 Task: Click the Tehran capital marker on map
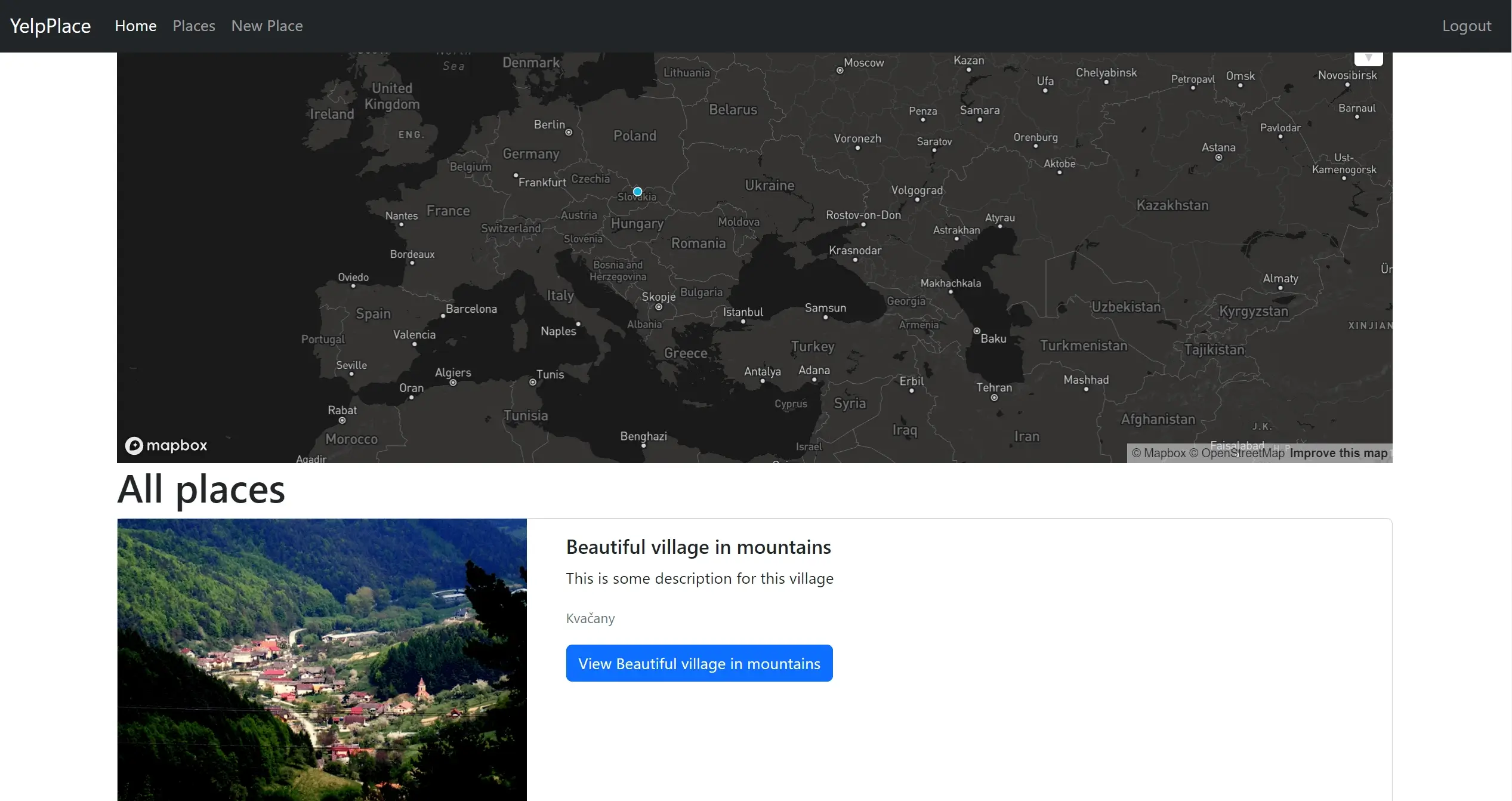994,398
